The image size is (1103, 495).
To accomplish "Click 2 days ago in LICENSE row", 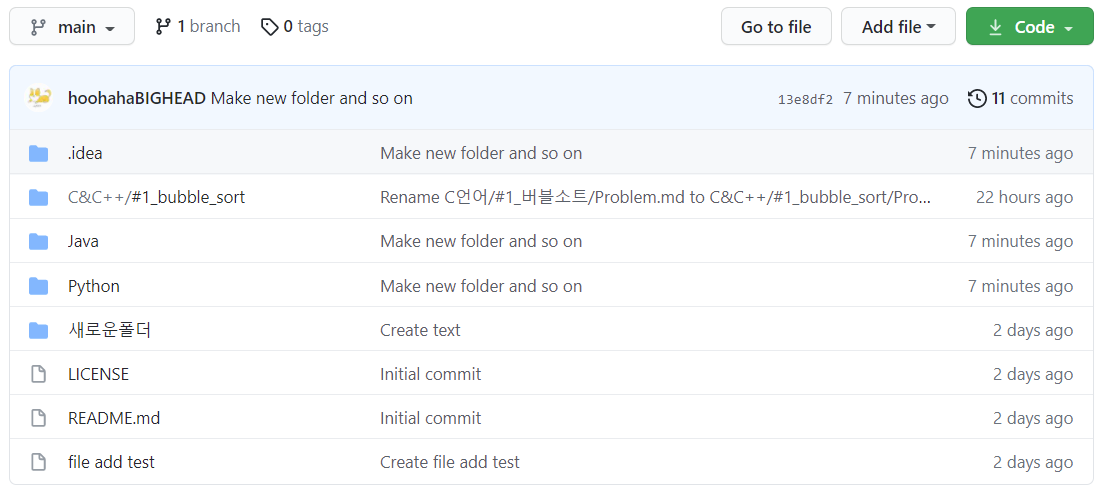I will [1033, 375].
